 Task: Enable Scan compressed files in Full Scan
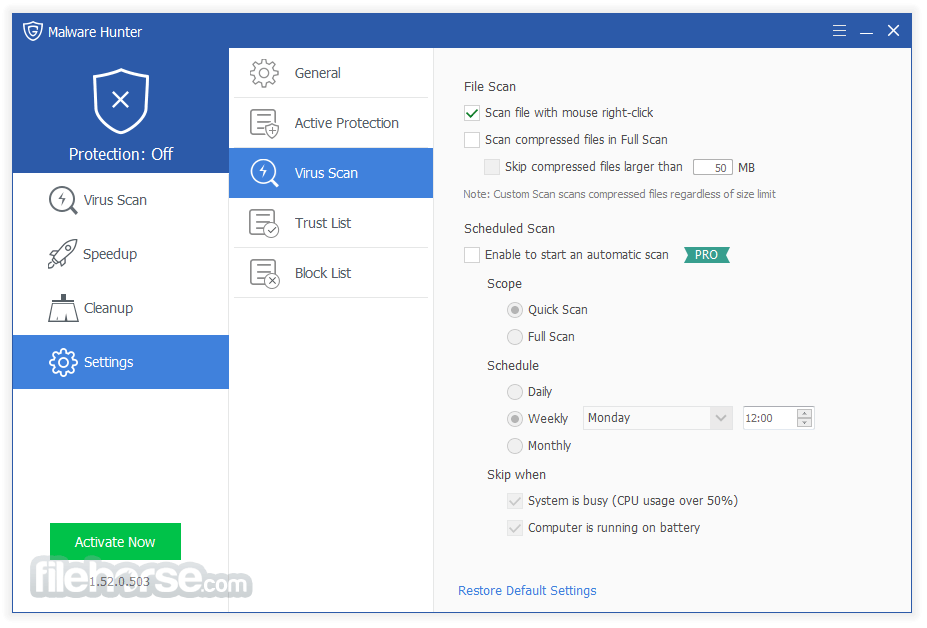click(x=472, y=140)
